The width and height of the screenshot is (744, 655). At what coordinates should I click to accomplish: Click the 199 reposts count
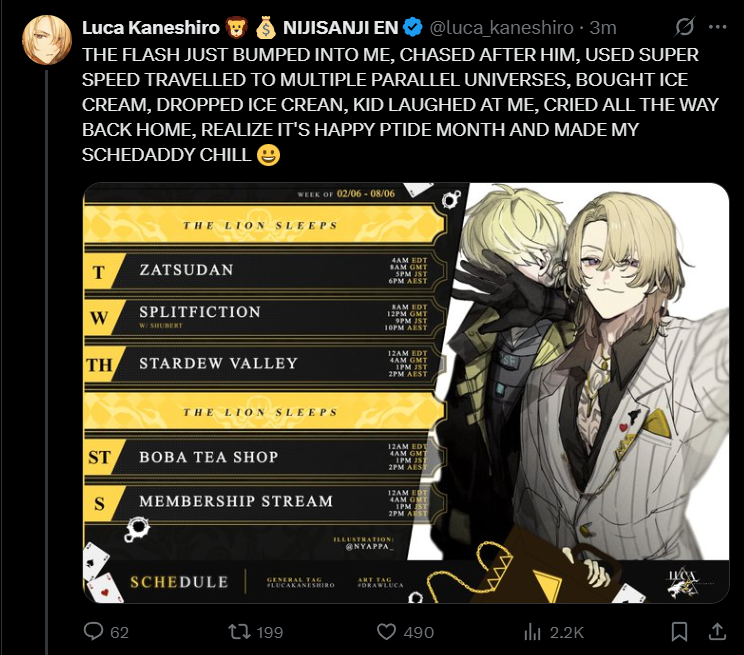tap(270, 632)
